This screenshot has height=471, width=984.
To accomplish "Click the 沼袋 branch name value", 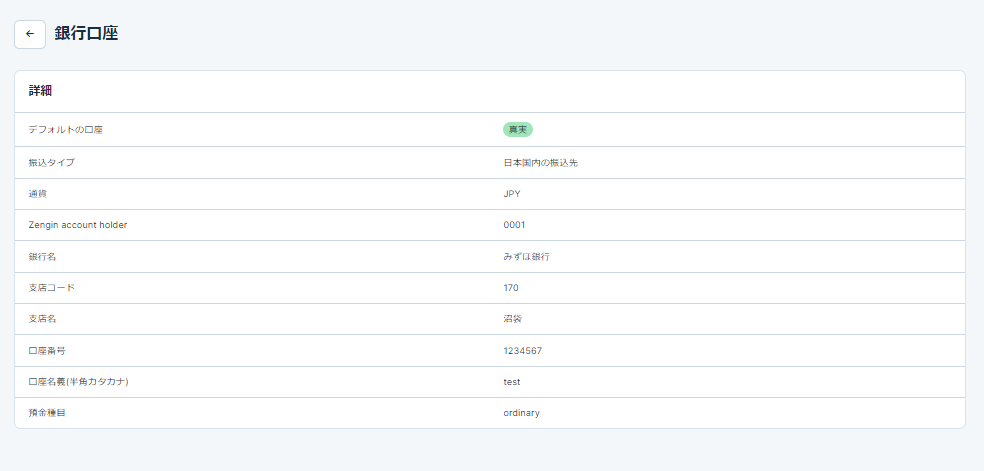I will 513,319.
